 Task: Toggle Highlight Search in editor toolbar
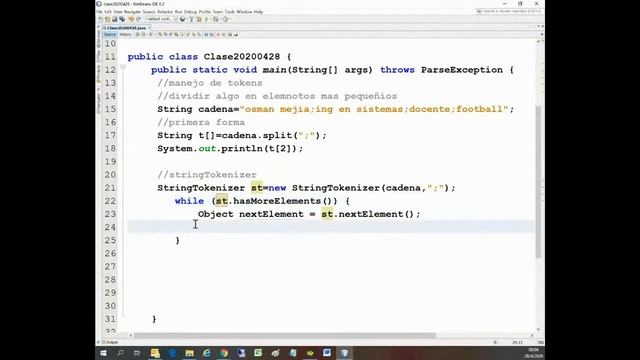coord(176,35)
